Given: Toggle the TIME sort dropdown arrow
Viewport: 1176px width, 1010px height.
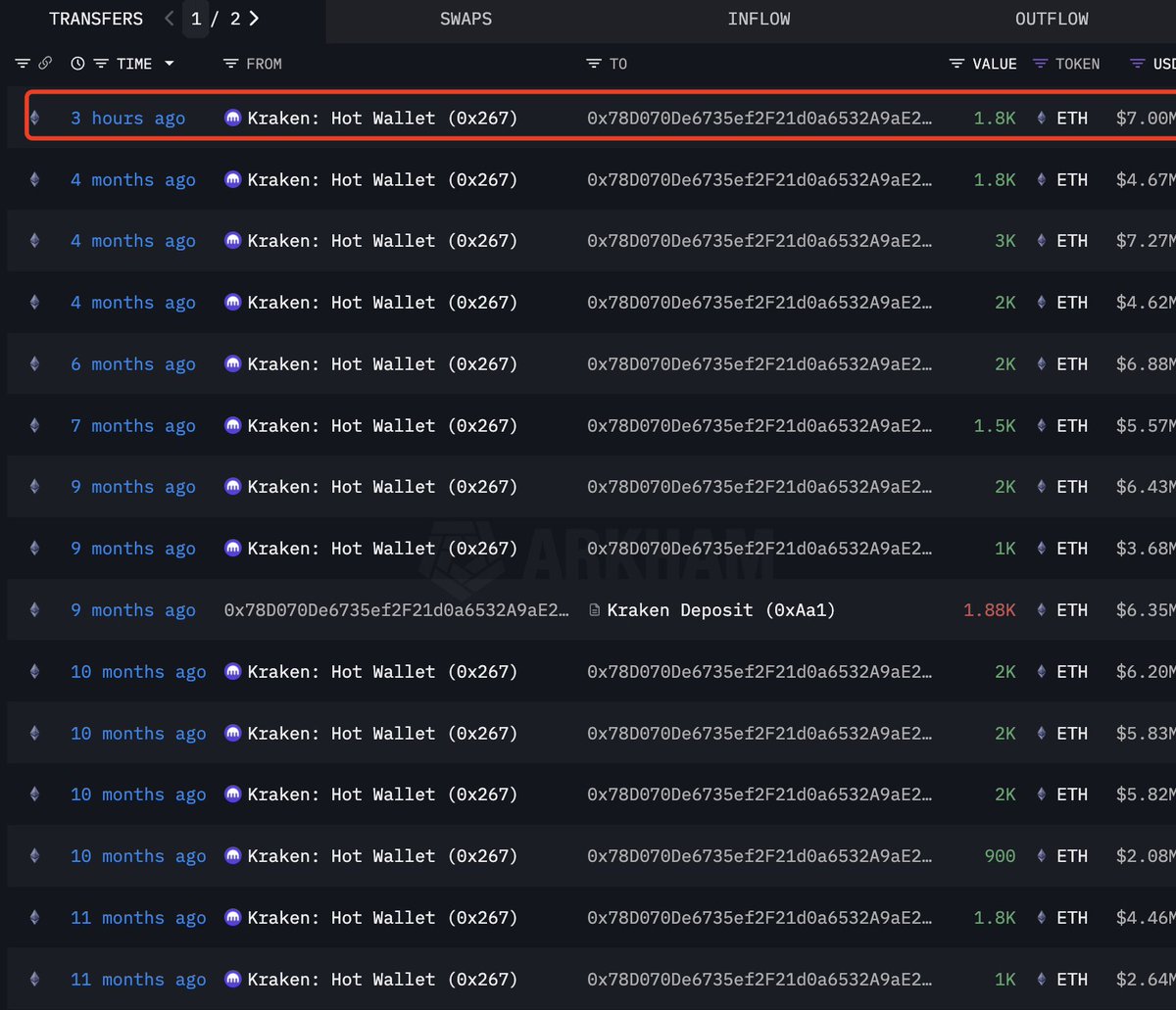Looking at the screenshot, I should pos(169,64).
